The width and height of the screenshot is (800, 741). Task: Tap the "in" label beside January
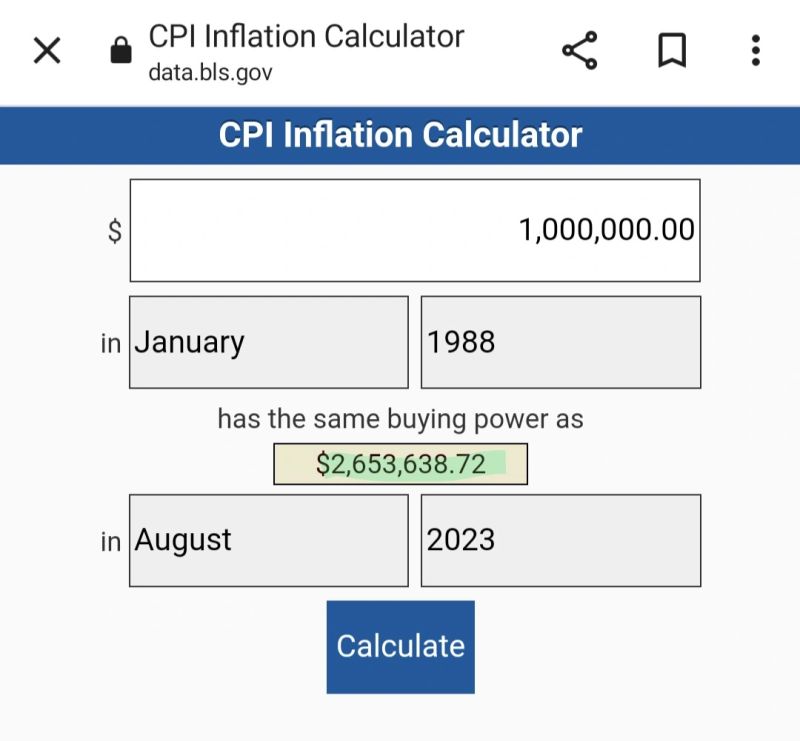pos(110,343)
